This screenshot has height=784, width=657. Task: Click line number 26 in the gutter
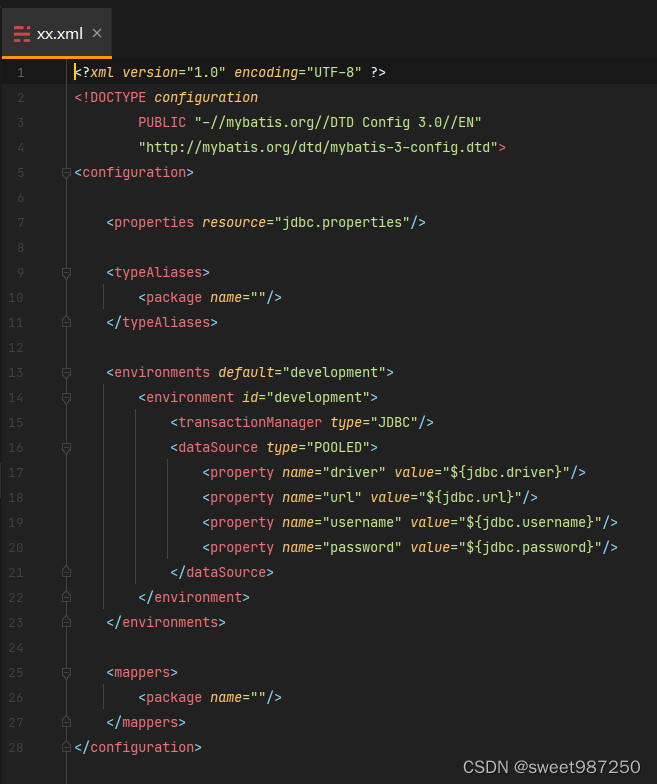coord(16,698)
